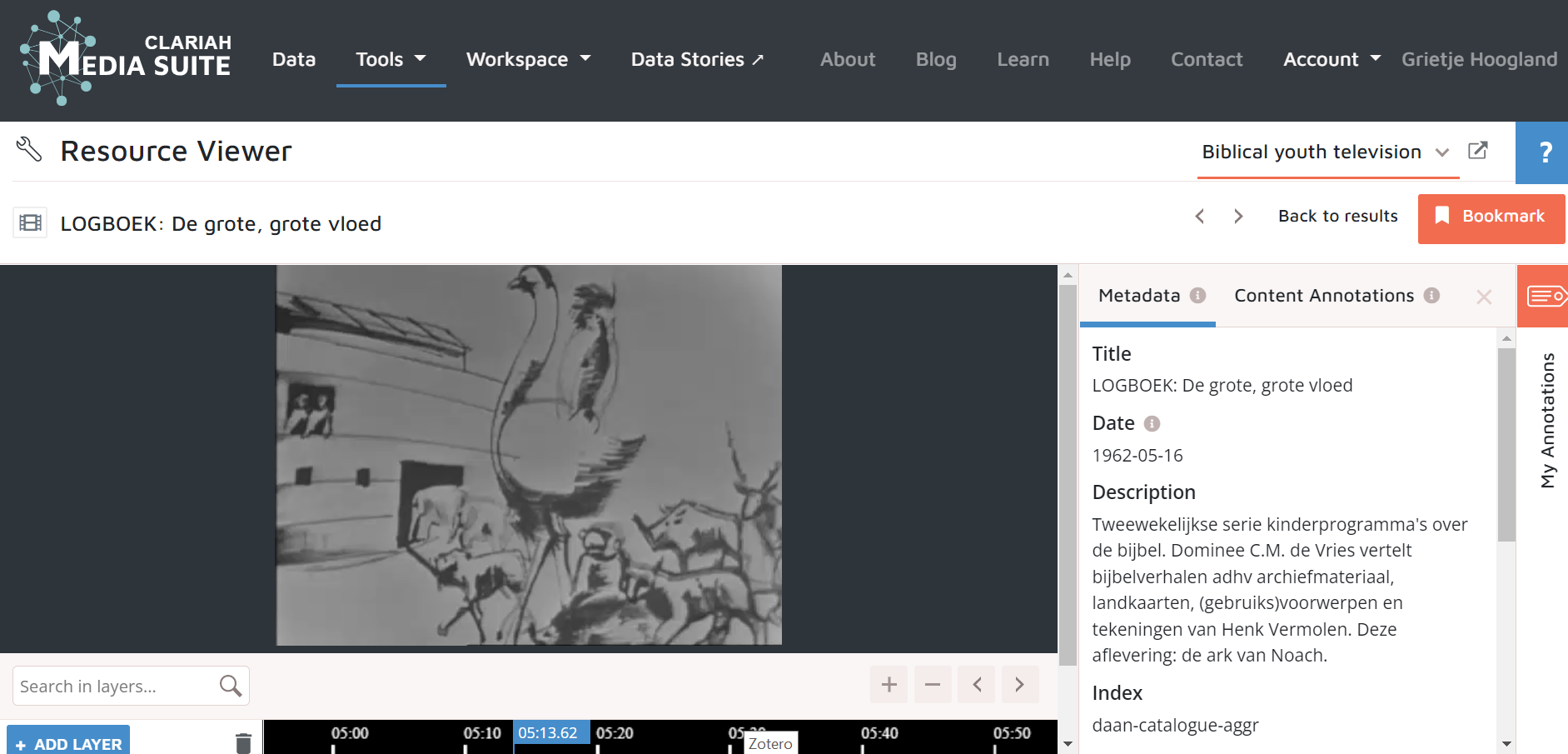
Task: Zoom out timeline with minus button
Action: click(932, 685)
